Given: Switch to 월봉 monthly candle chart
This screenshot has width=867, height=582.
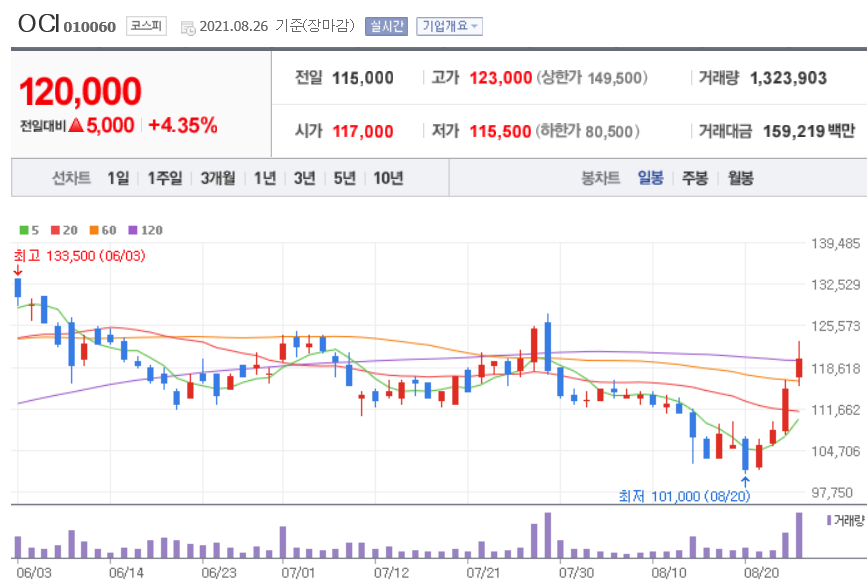Looking at the screenshot, I should pos(740,177).
